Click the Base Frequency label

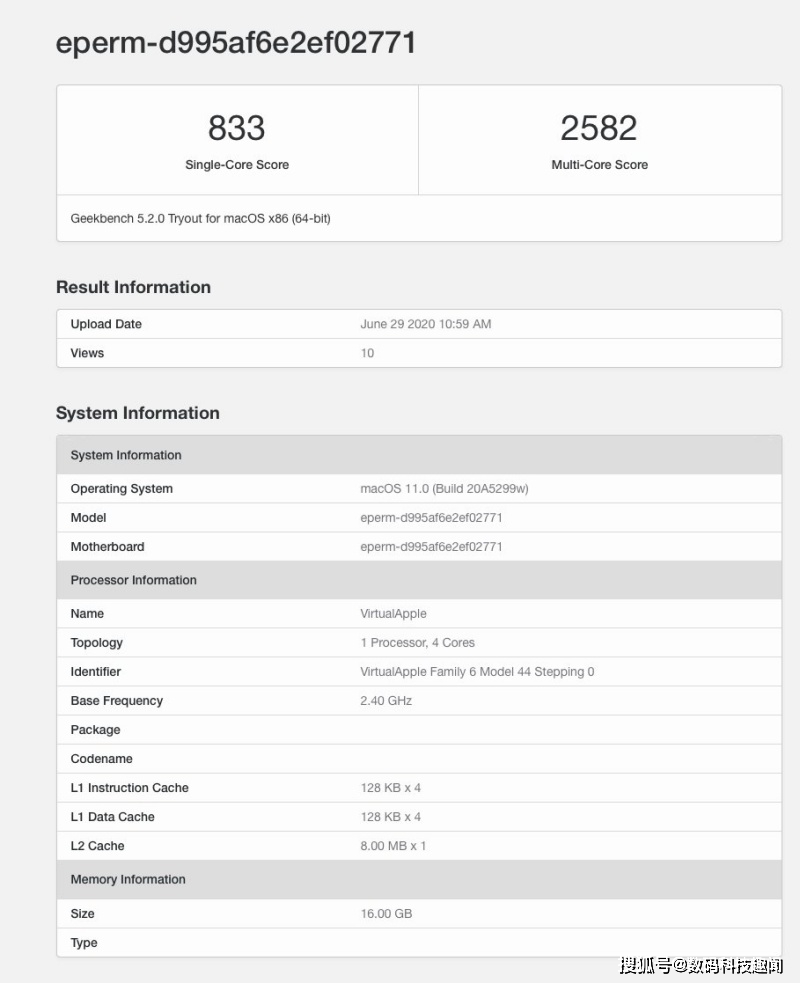[x=117, y=701]
